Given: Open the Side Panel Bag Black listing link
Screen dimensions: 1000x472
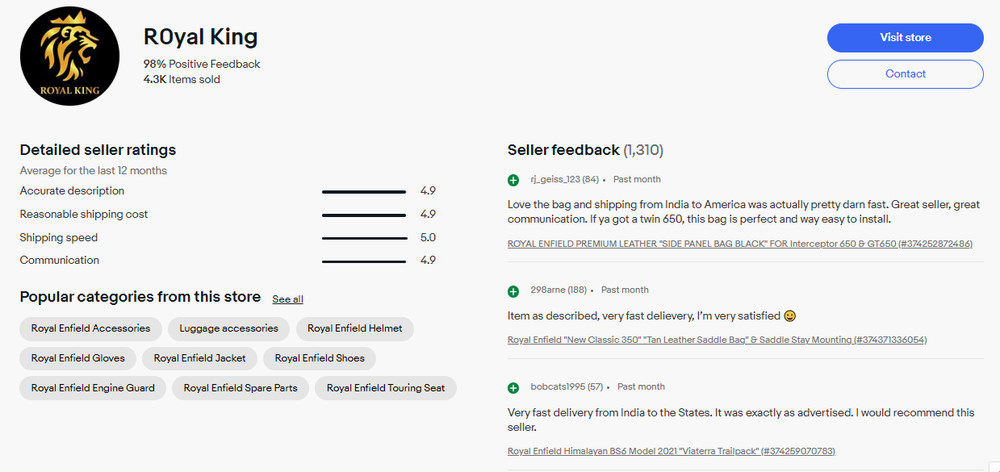Looking at the screenshot, I should 739,244.
